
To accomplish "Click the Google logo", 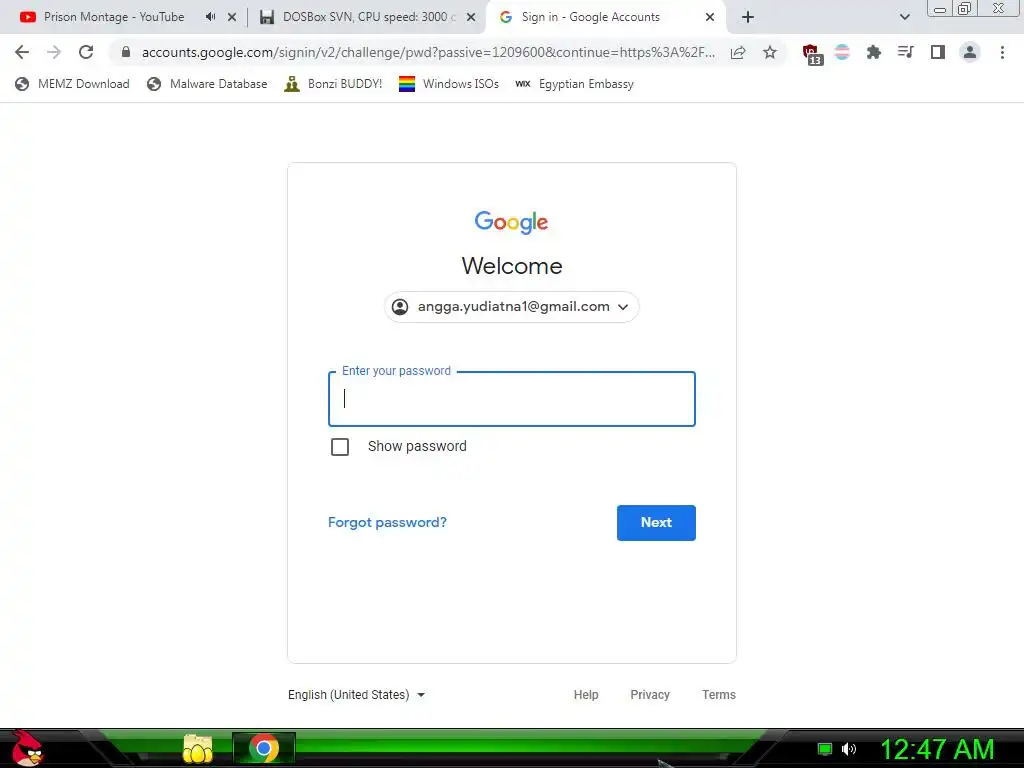I will tap(511, 222).
